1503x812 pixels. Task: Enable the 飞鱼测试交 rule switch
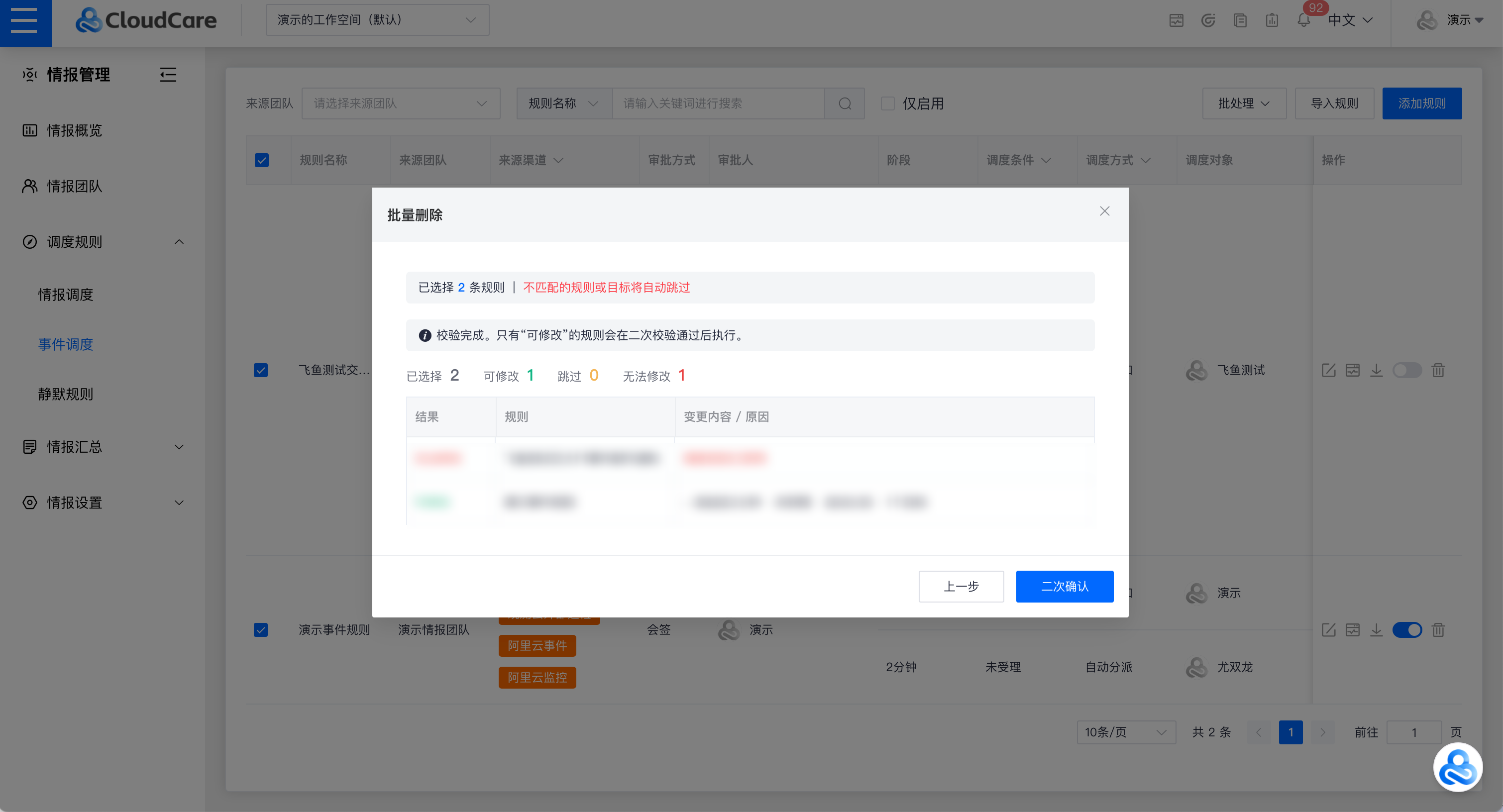[1407, 370]
